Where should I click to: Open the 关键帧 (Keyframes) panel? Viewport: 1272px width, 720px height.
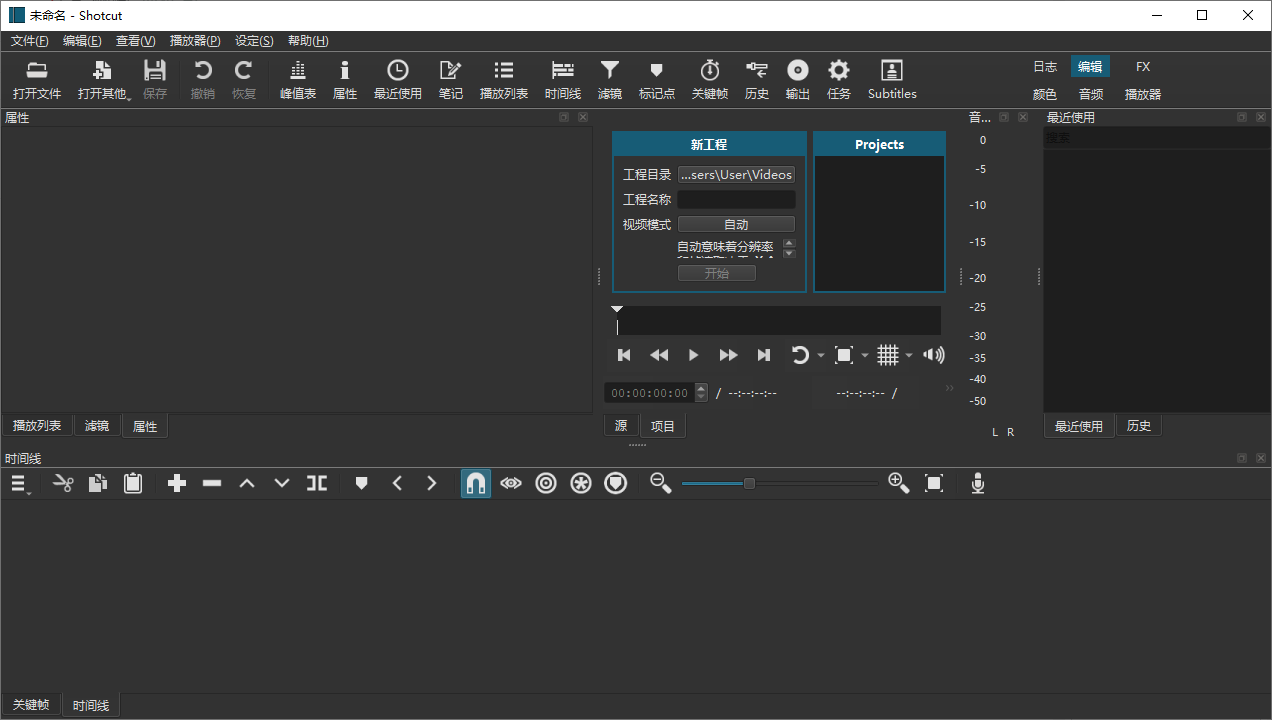tap(709, 78)
